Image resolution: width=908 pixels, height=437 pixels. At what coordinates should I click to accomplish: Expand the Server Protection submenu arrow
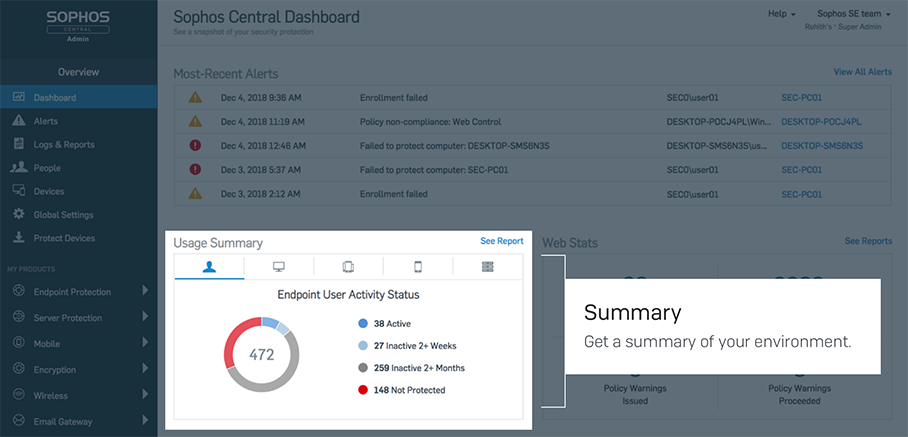click(x=145, y=317)
